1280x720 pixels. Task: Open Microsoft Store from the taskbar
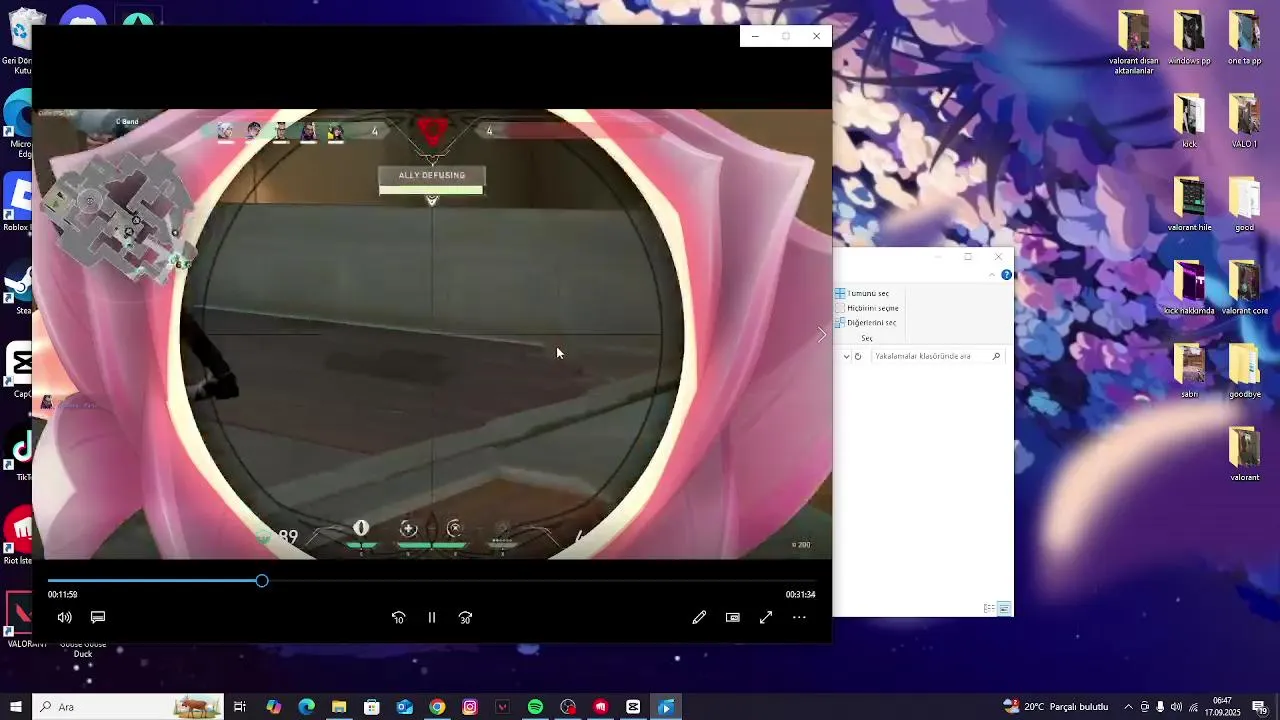pos(372,707)
